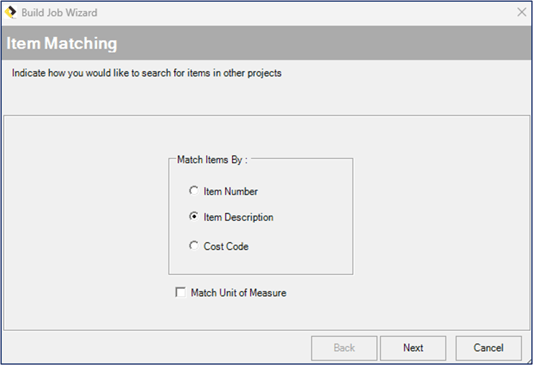533x365 pixels.
Task: Click blank title bar area beside window title
Action: [306, 13]
